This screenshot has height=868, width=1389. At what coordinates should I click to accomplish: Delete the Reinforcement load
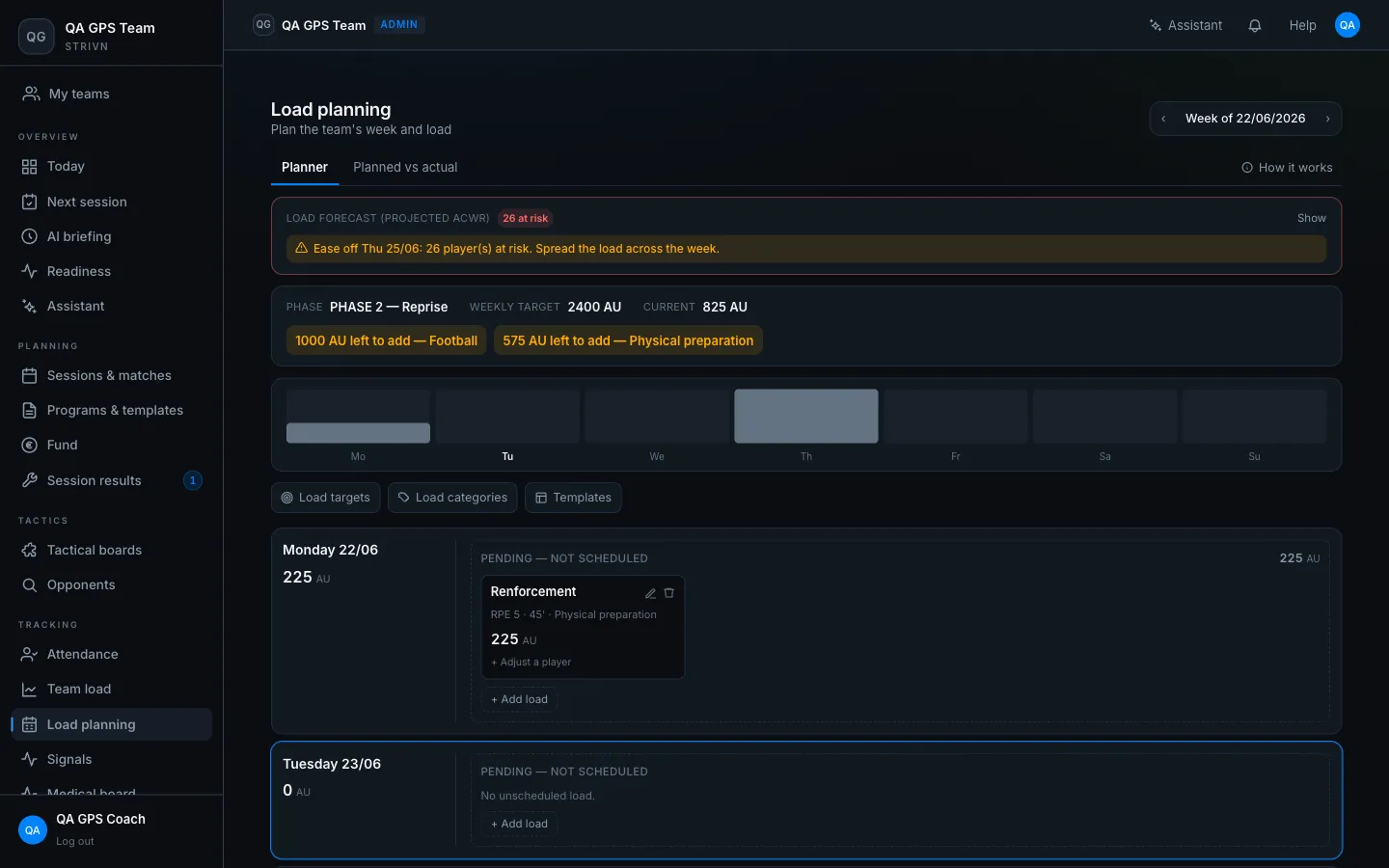pyautogui.click(x=668, y=593)
